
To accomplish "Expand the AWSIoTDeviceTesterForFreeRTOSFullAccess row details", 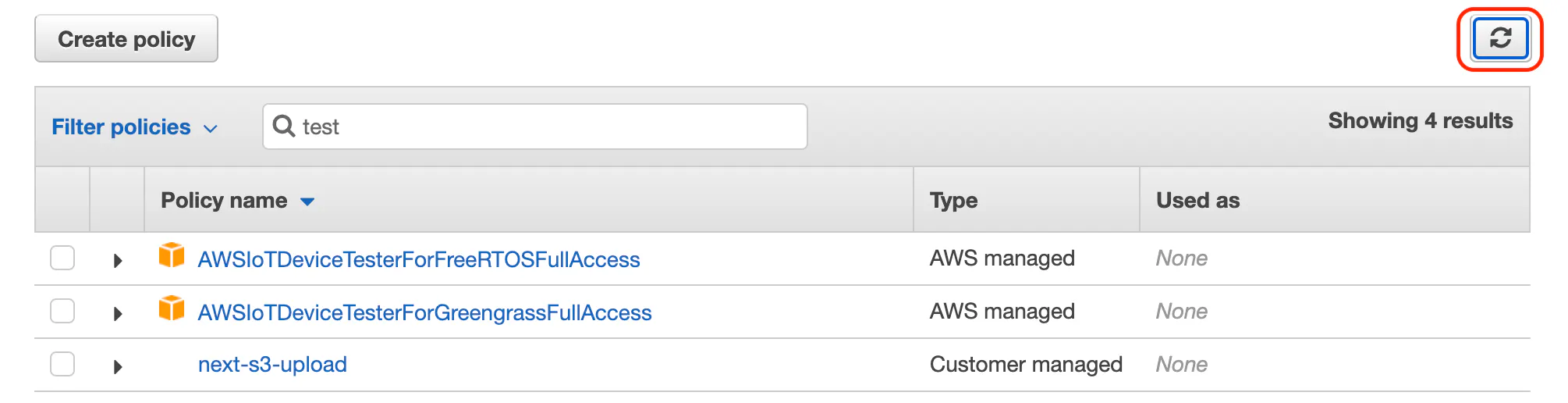I will click(118, 260).
